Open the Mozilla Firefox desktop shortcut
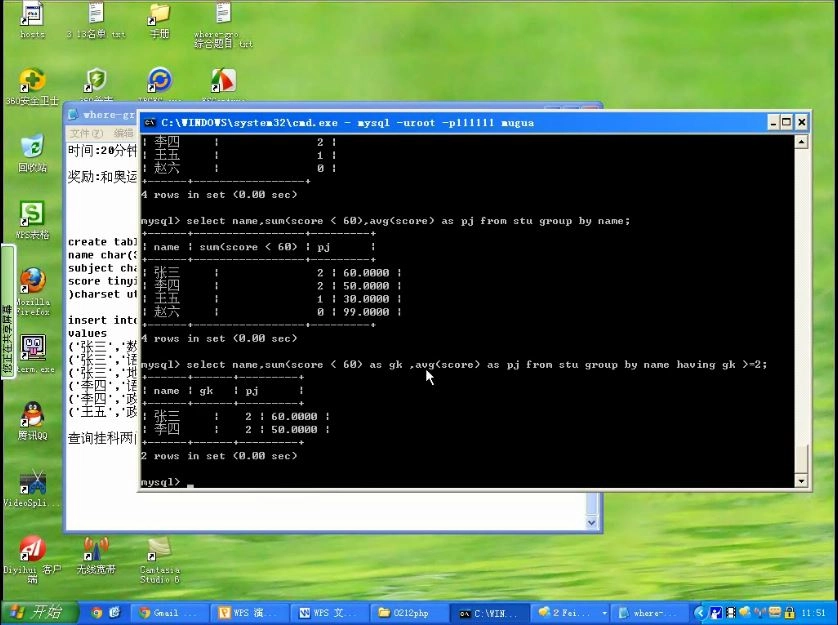 [32, 281]
